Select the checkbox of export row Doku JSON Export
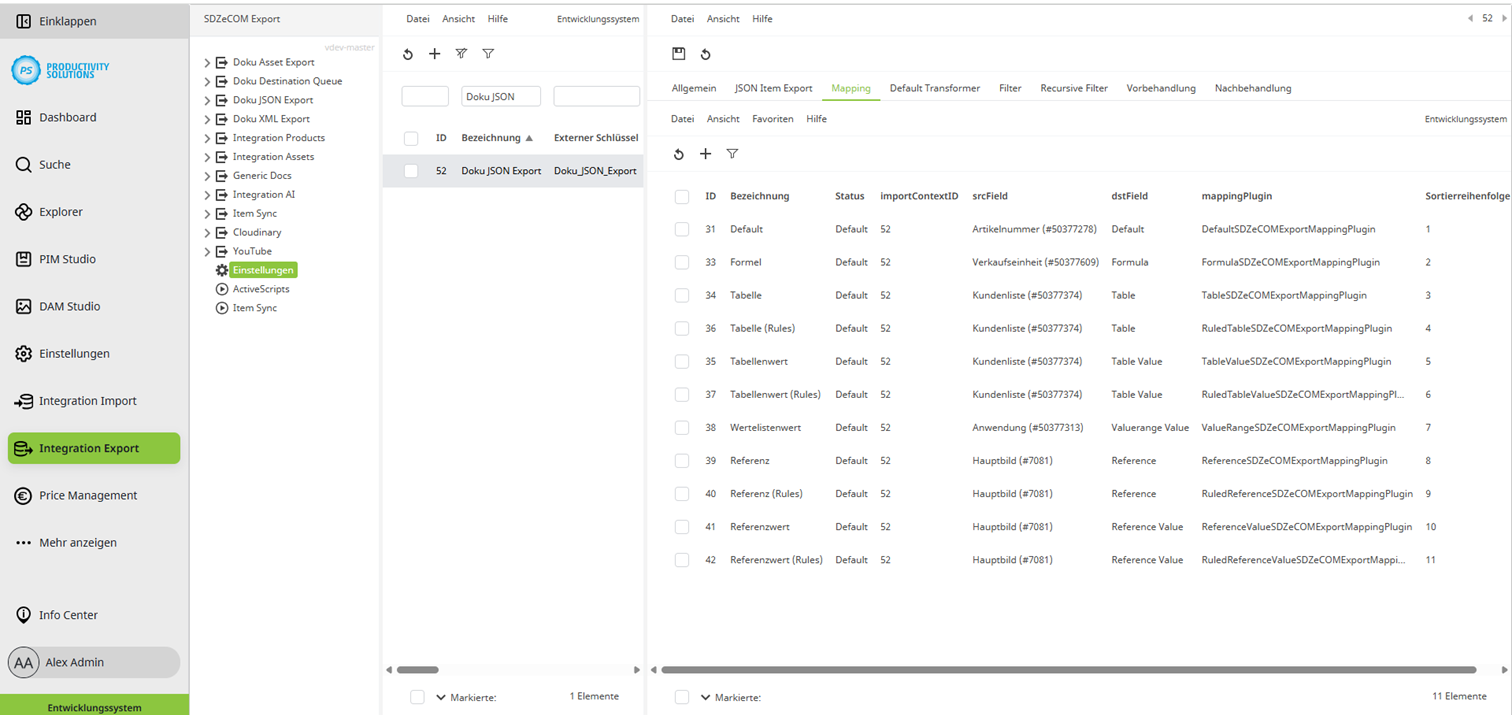The height and width of the screenshot is (715, 1512). [x=410, y=170]
